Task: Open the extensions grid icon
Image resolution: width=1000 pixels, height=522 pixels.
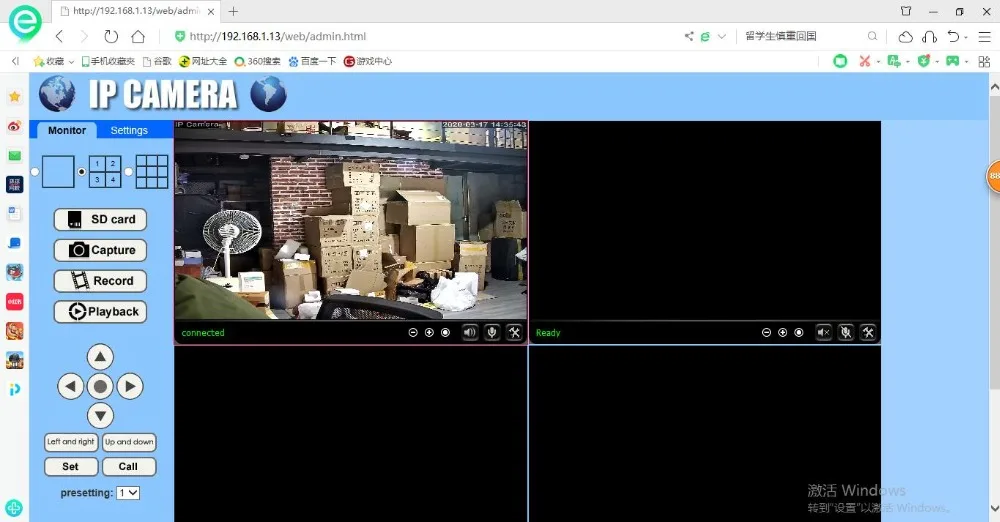Action: pos(984,61)
